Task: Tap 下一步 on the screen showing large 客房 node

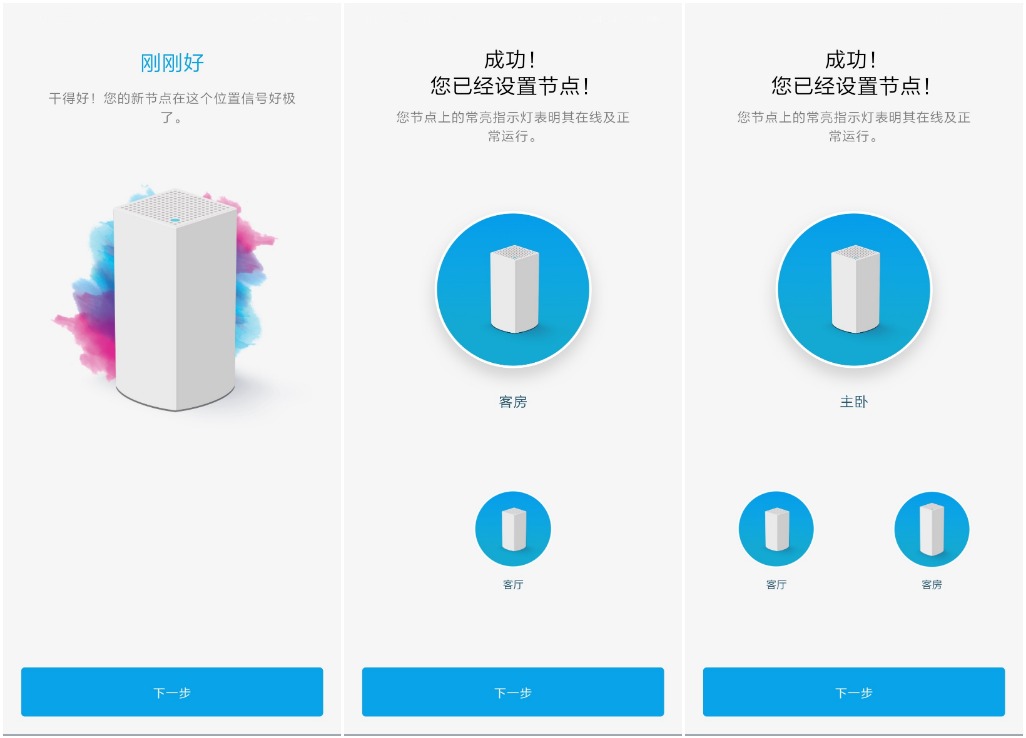Action: (513, 692)
